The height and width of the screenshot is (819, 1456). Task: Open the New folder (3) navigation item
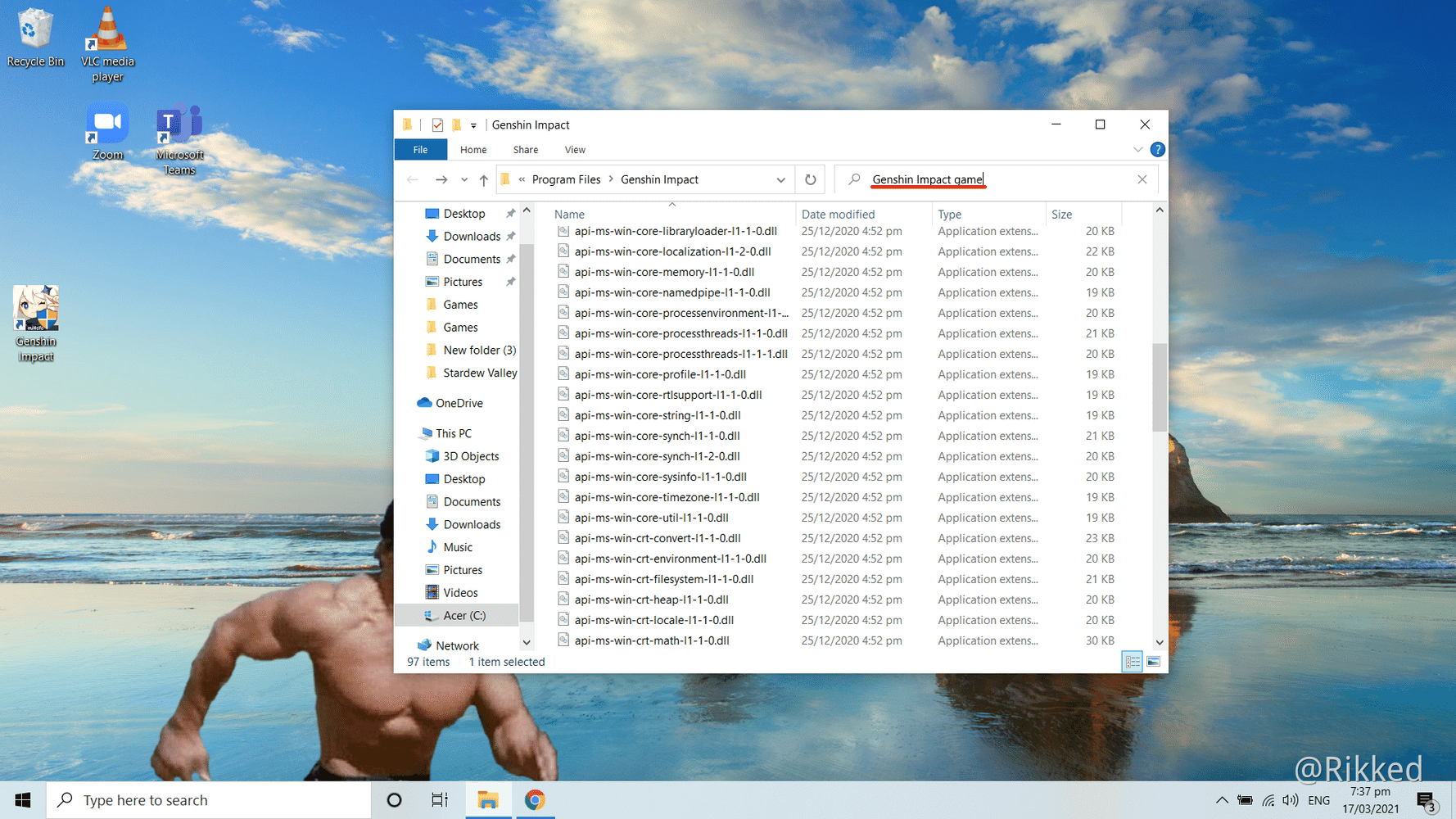pyautogui.click(x=479, y=351)
